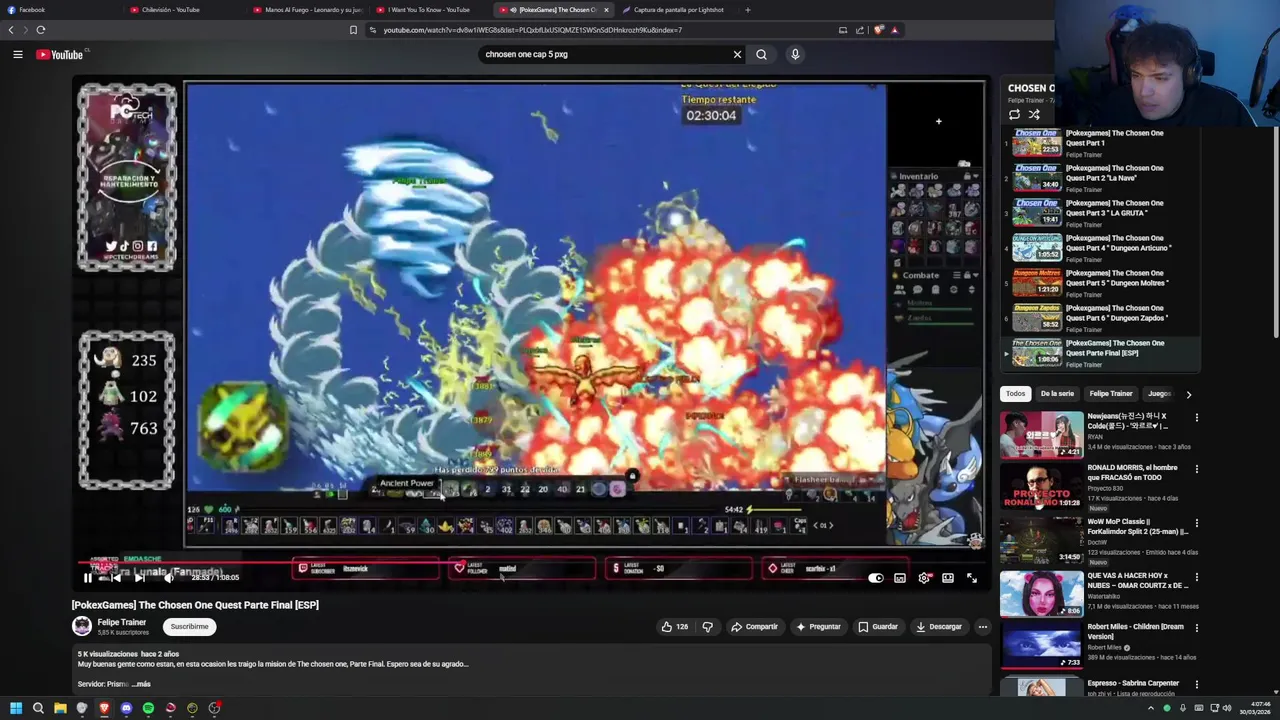Viewport: 1280px width, 720px height.
Task: Show more filter chips with right arrow
Action: [x=1188, y=394]
